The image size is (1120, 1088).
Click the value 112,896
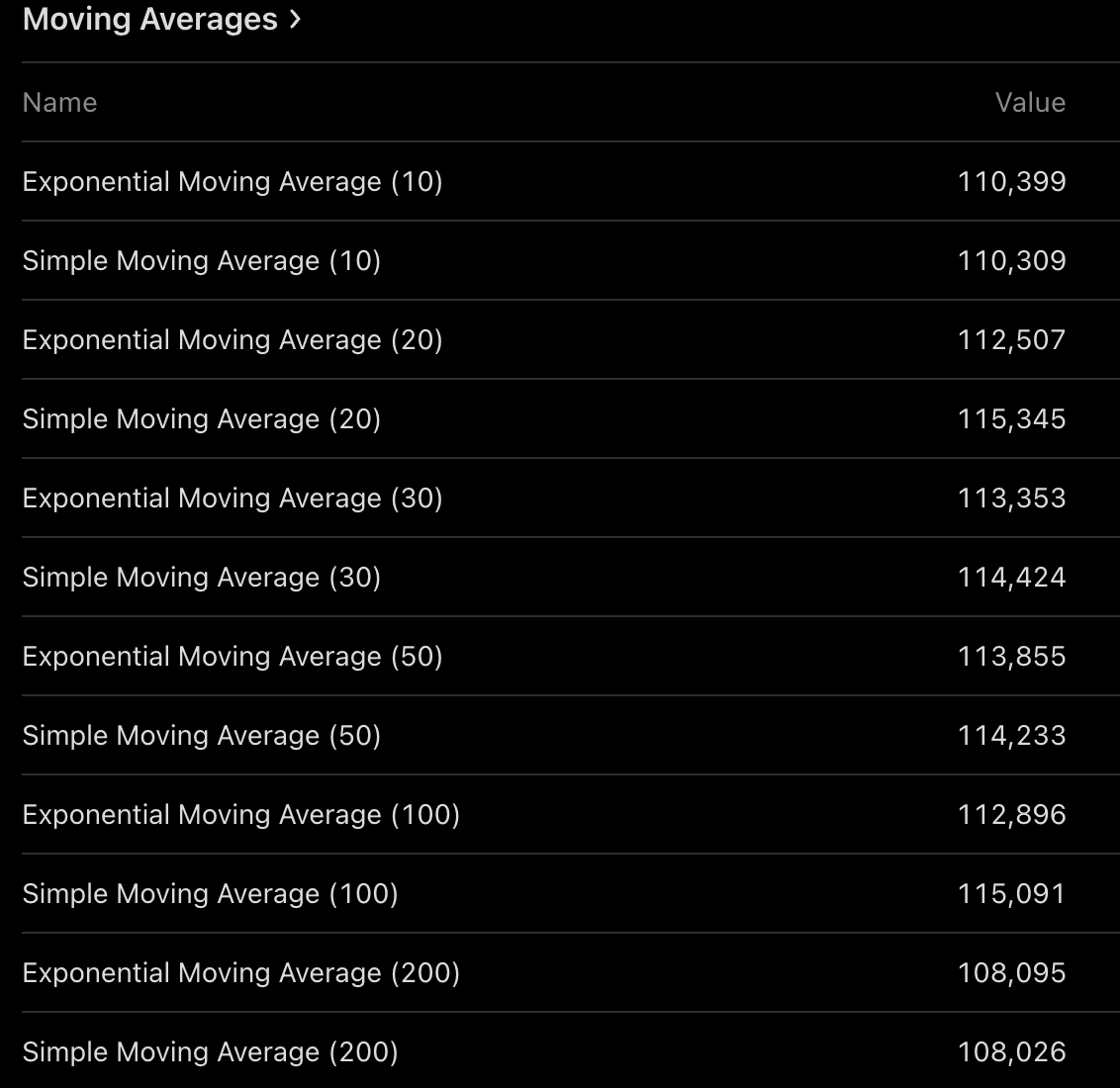click(1011, 815)
